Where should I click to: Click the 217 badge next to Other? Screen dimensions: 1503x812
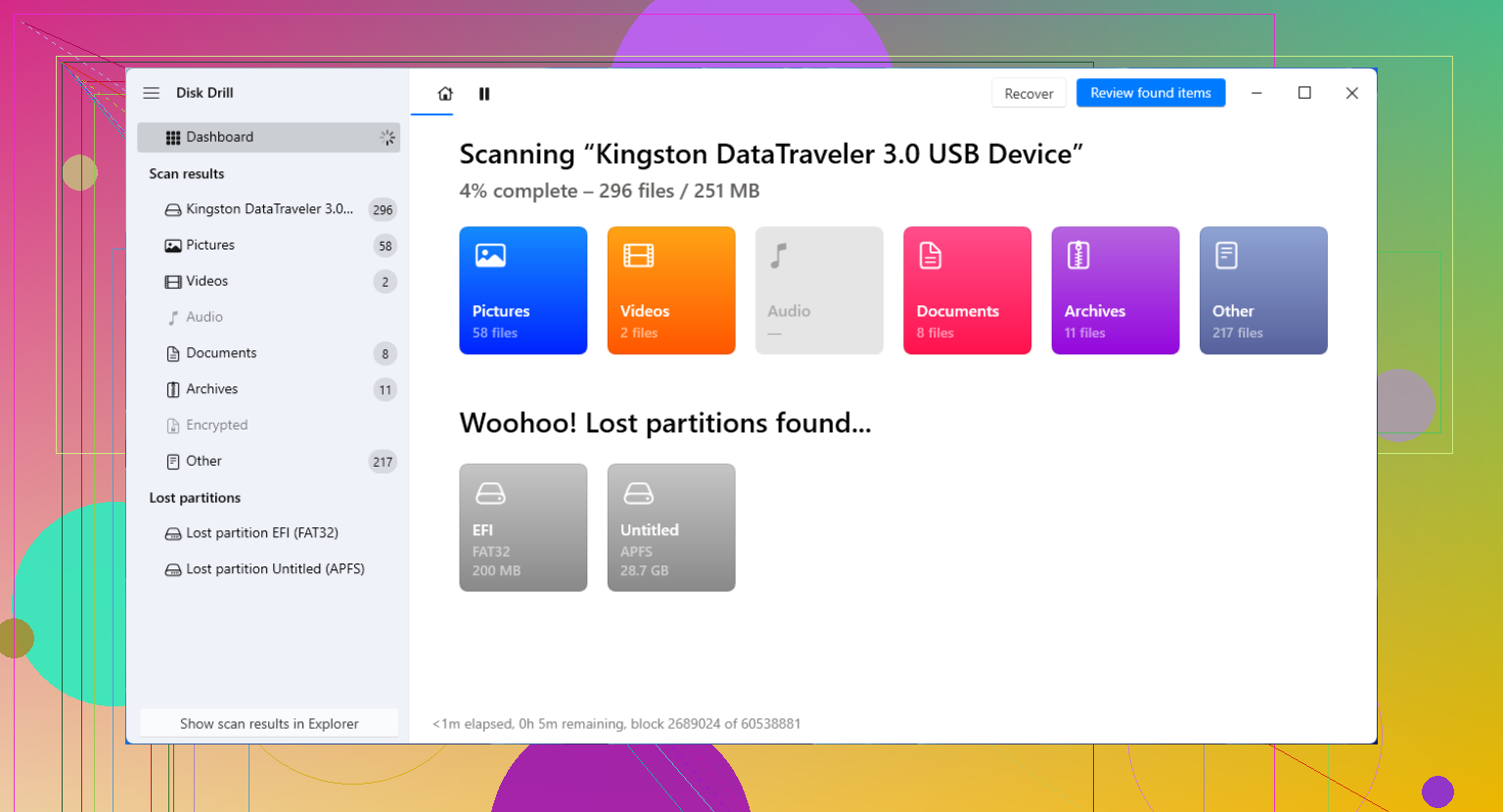383,462
